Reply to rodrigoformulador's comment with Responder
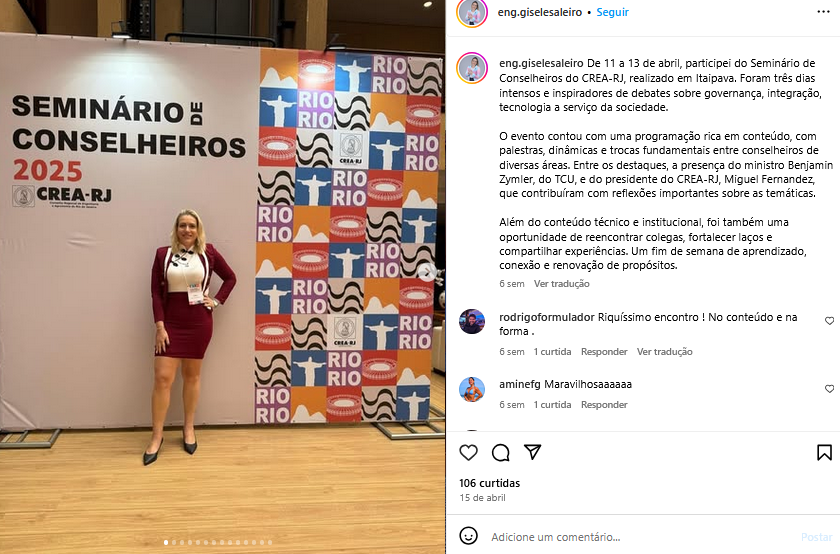This screenshot has width=840, height=554. pyautogui.click(x=604, y=352)
